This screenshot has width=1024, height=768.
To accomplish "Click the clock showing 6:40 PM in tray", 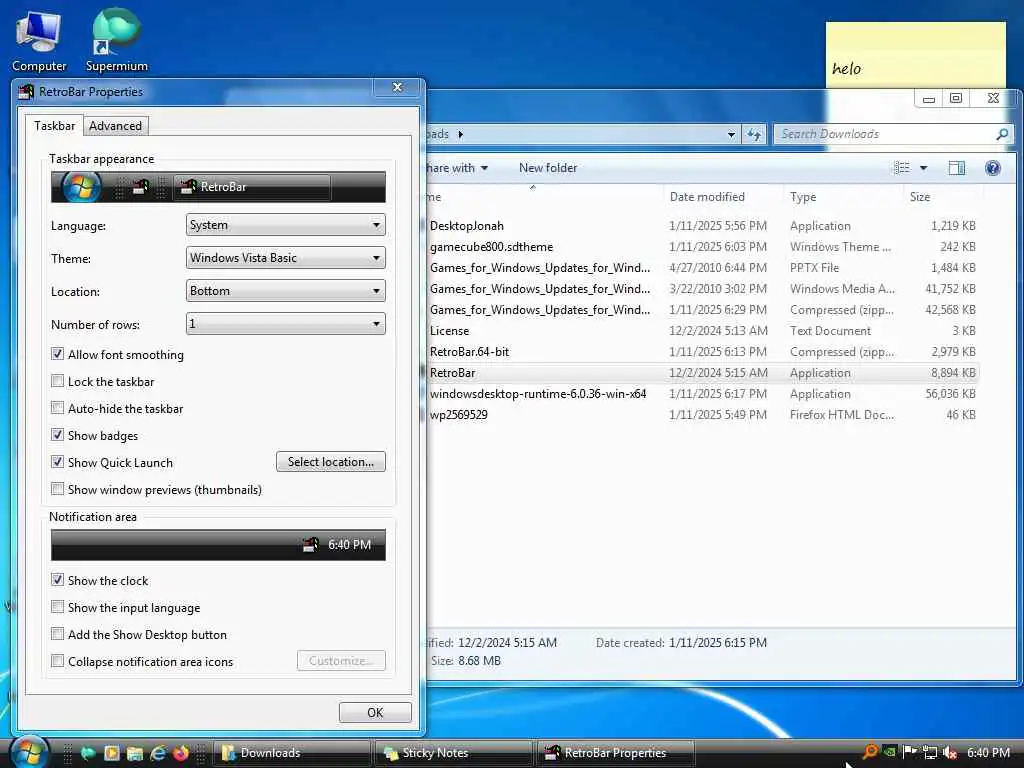I will pos(988,752).
